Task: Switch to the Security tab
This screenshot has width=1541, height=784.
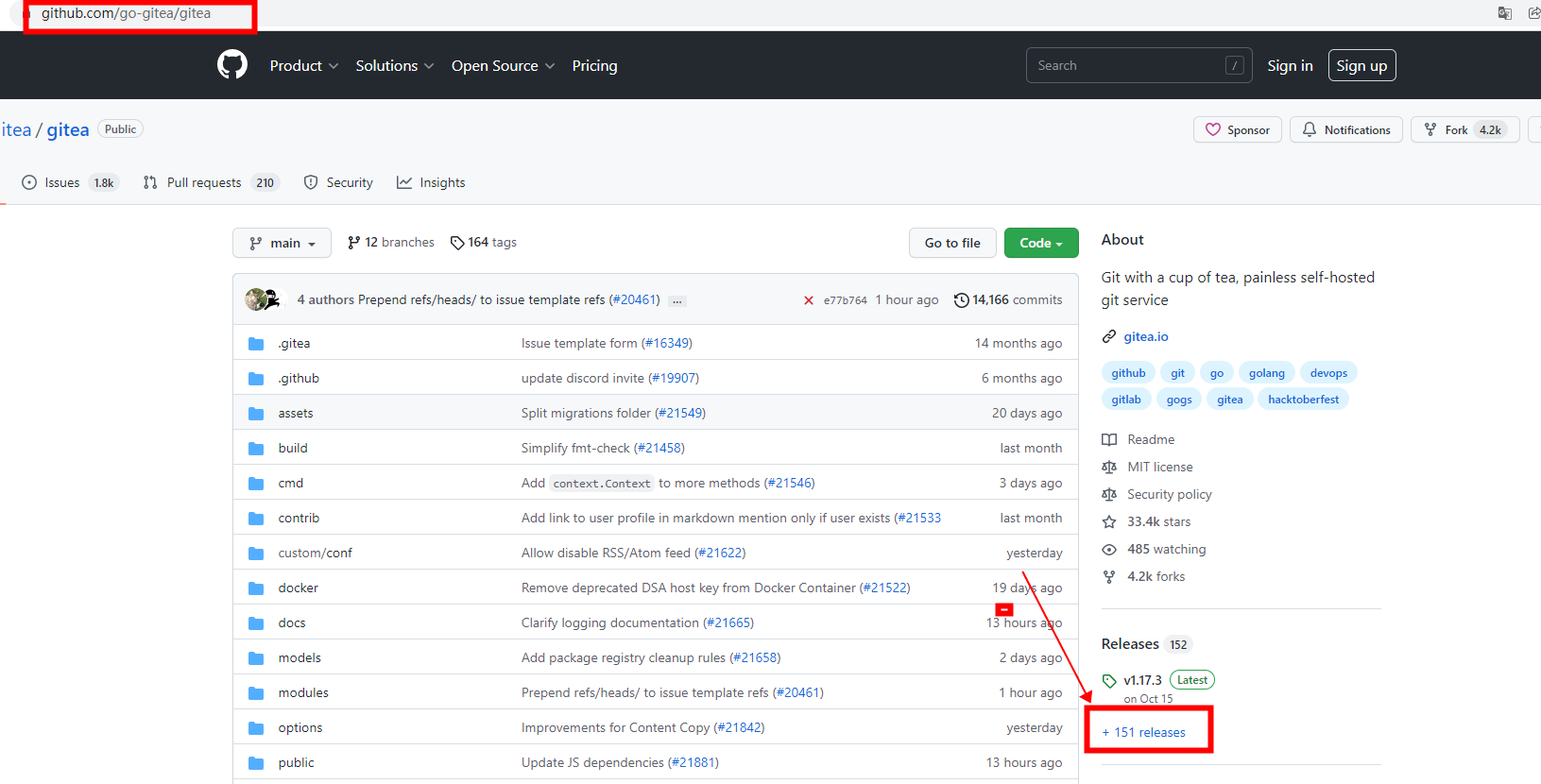Action: coord(338,182)
